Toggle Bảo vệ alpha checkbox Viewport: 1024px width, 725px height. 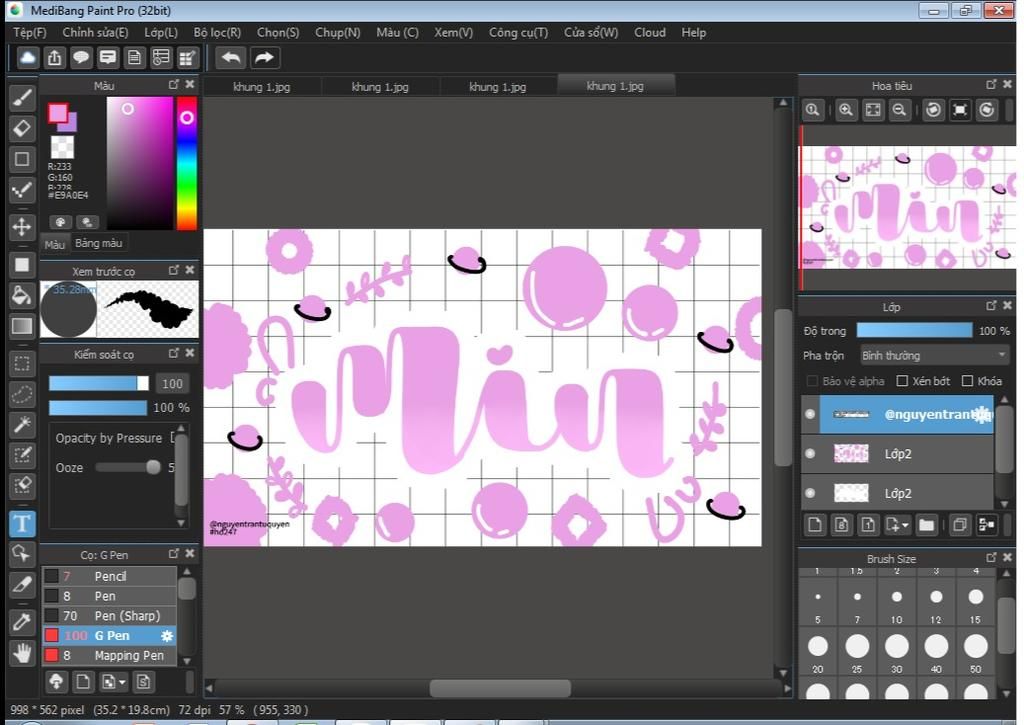pos(812,381)
